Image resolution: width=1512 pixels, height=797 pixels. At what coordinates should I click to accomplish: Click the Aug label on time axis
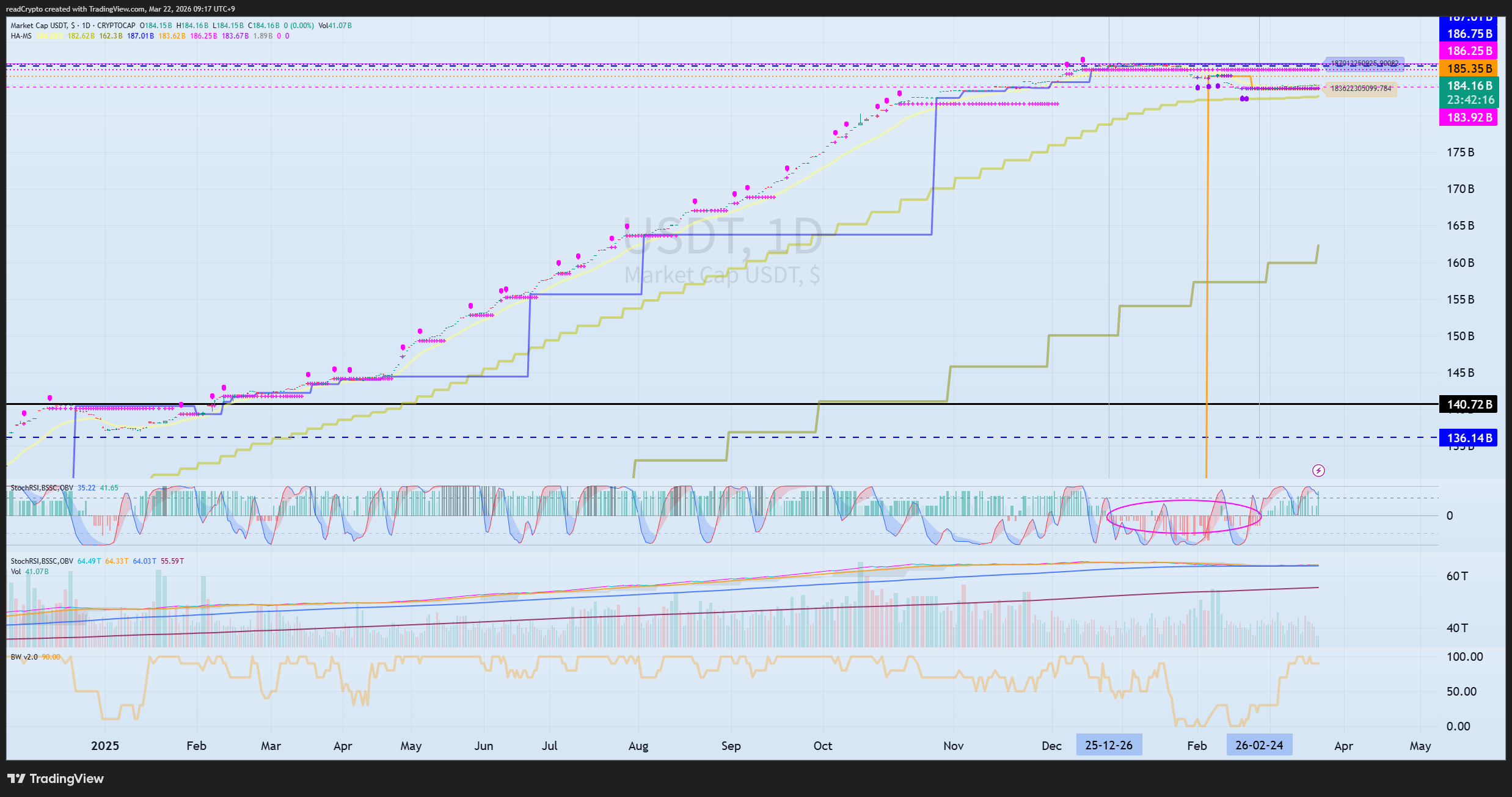(x=638, y=746)
